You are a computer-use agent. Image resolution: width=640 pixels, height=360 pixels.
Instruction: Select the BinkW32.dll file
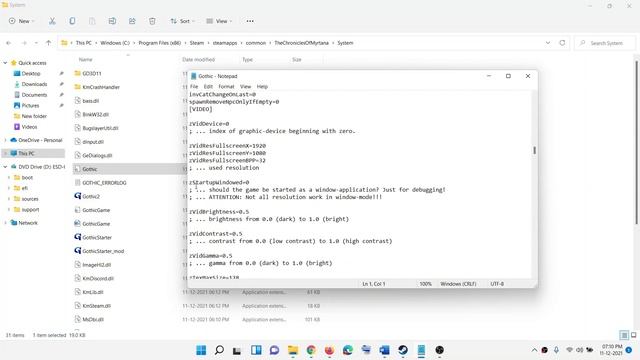click(95, 114)
